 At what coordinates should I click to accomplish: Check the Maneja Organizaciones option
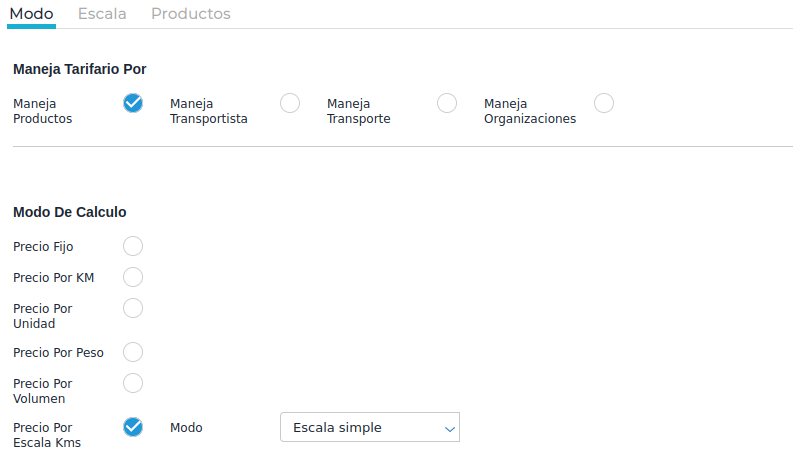(x=604, y=103)
